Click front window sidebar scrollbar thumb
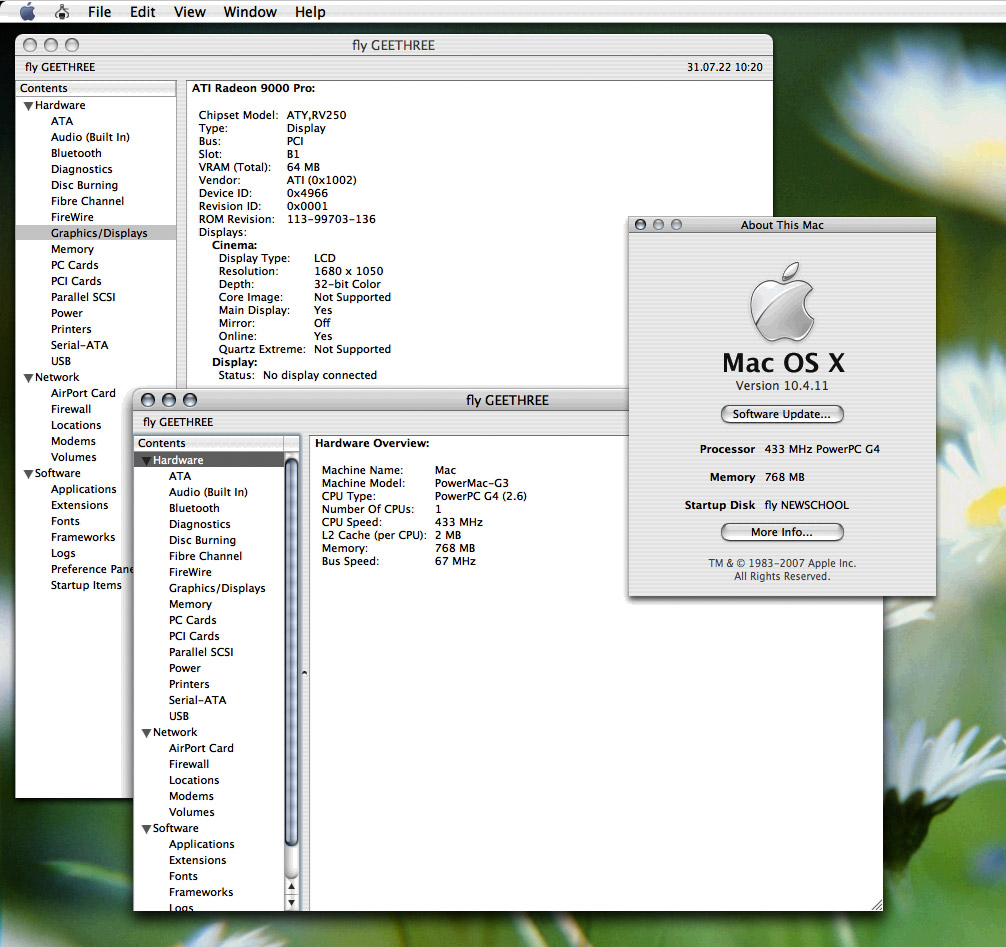 [291, 651]
